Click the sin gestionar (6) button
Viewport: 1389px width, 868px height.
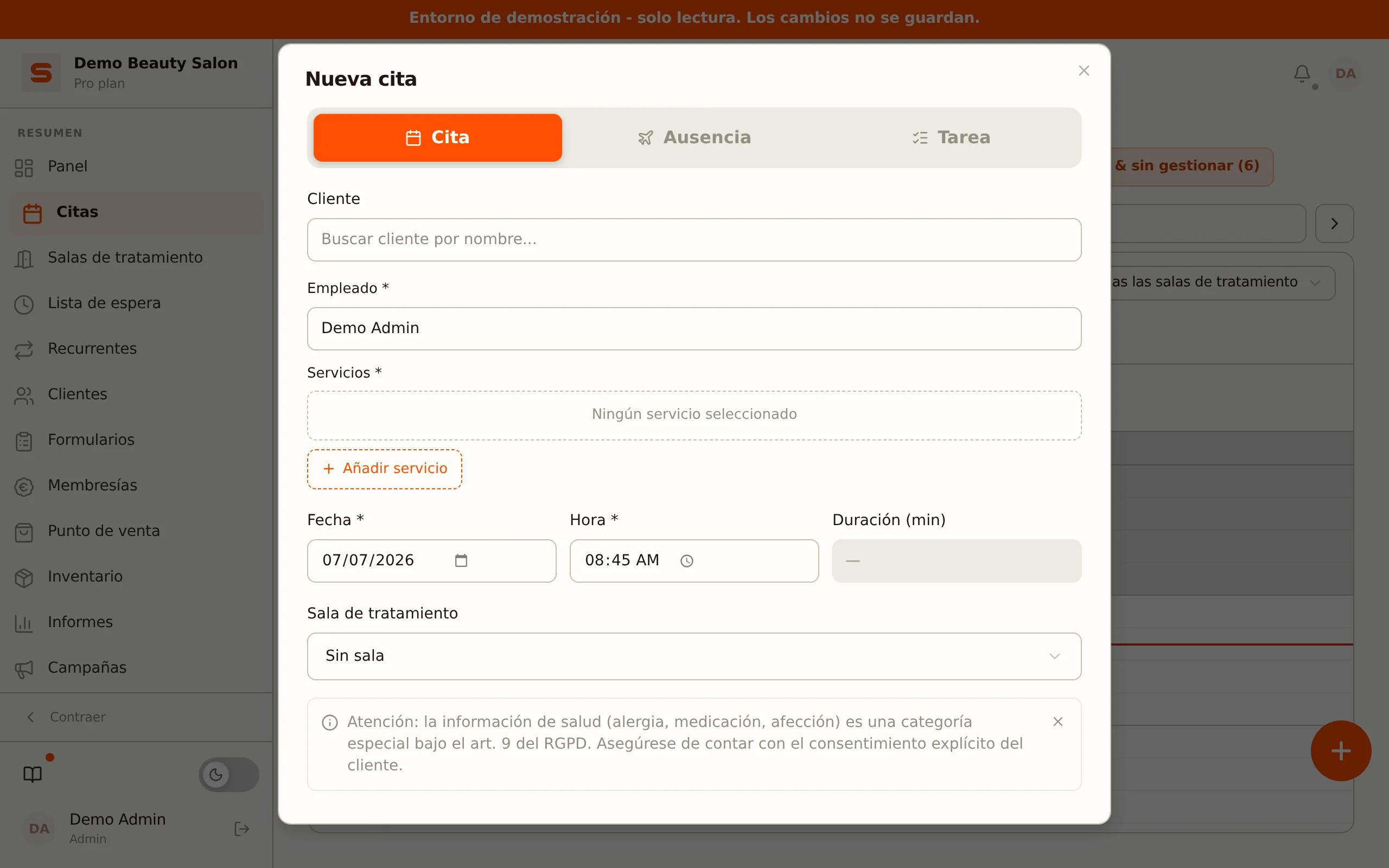[1192, 167]
